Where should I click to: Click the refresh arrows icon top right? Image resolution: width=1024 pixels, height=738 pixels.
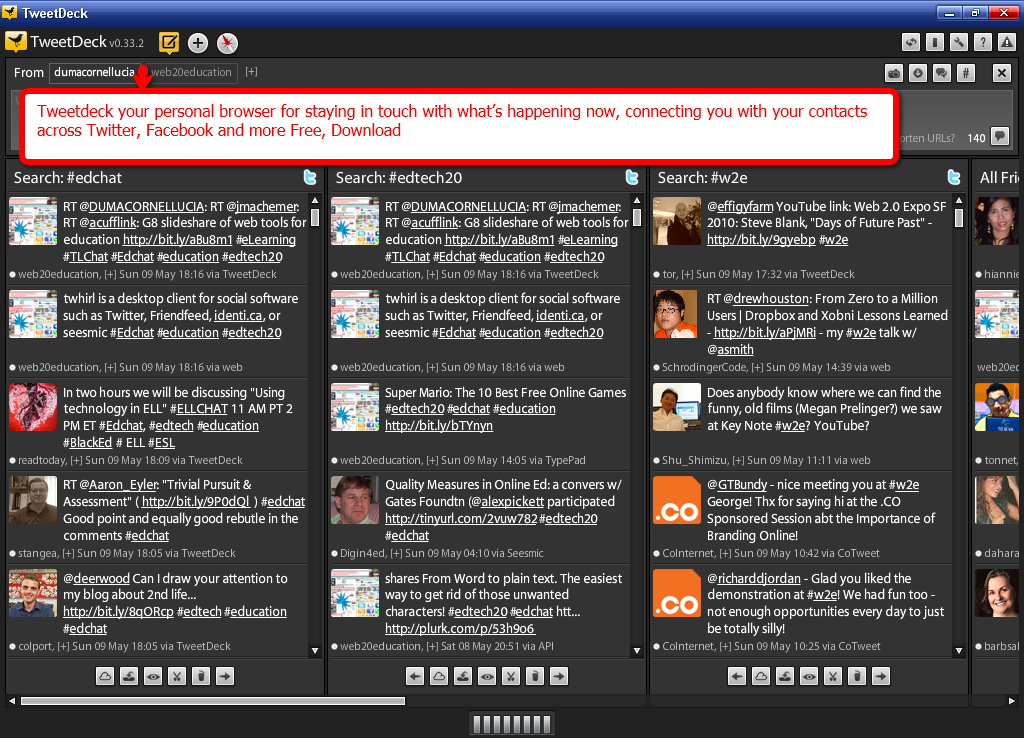(x=911, y=42)
